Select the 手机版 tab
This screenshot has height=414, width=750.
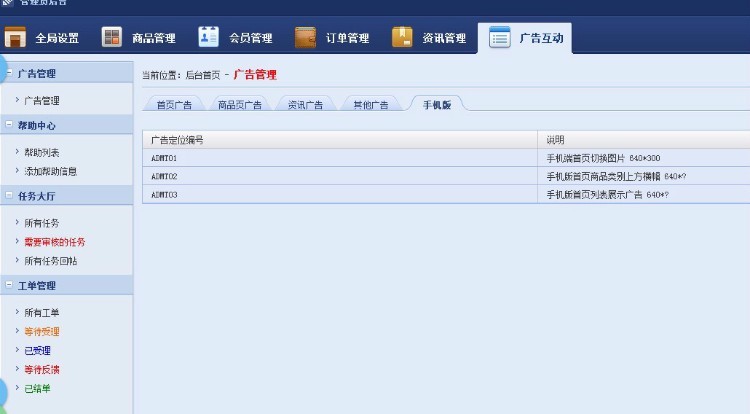pyautogui.click(x=437, y=104)
